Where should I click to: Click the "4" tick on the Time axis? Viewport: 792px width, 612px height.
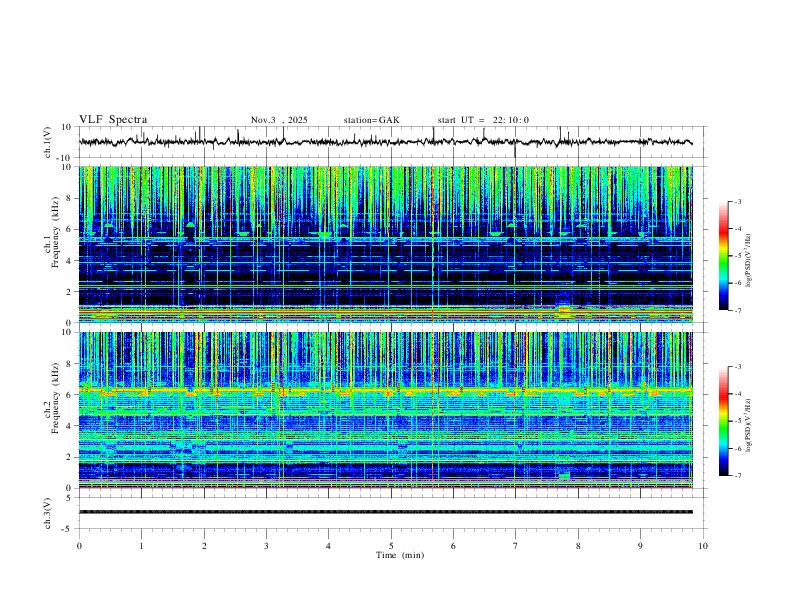(x=329, y=546)
